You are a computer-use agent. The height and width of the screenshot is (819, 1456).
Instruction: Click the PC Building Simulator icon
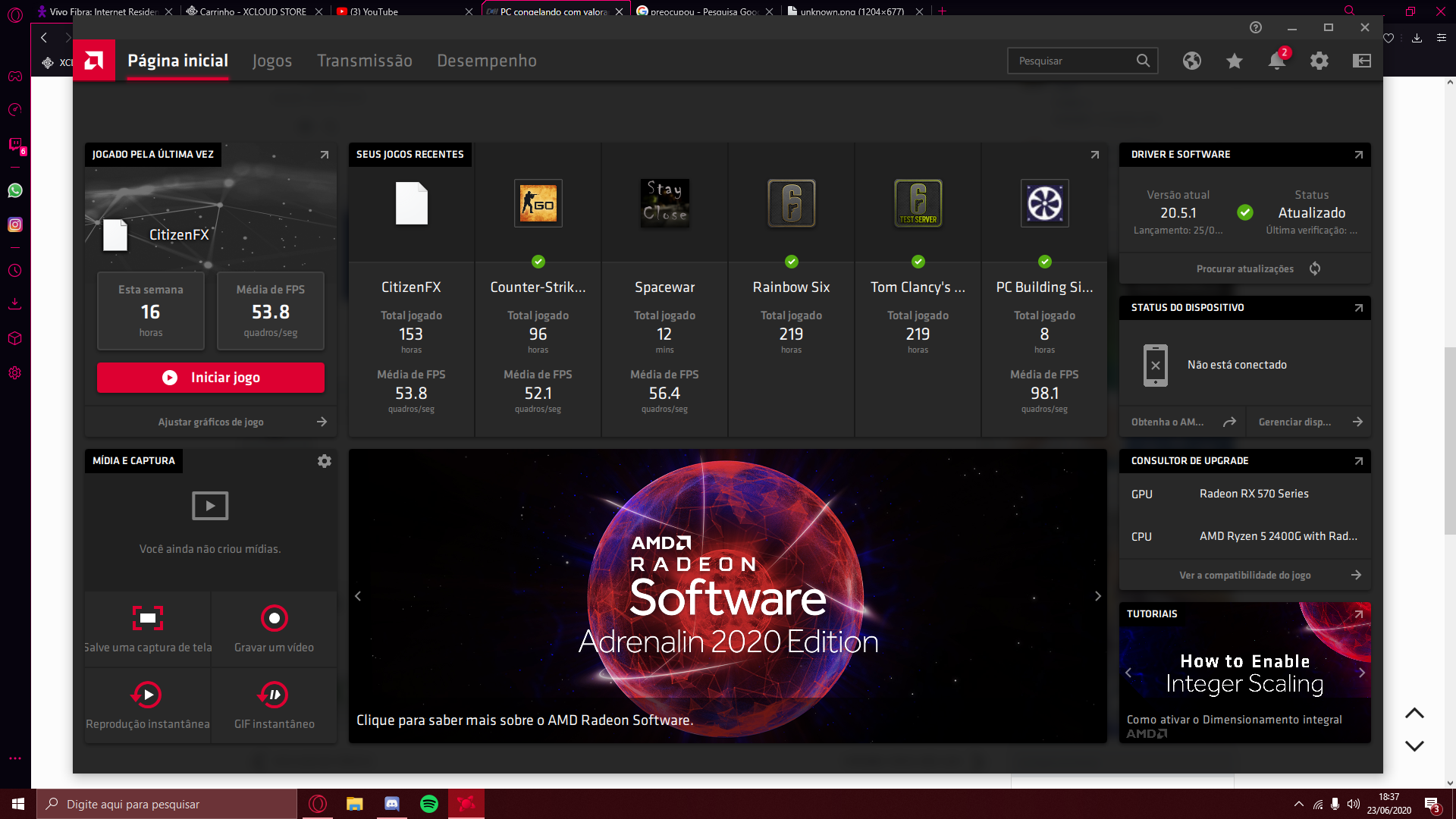pyautogui.click(x=1045, y=203)
